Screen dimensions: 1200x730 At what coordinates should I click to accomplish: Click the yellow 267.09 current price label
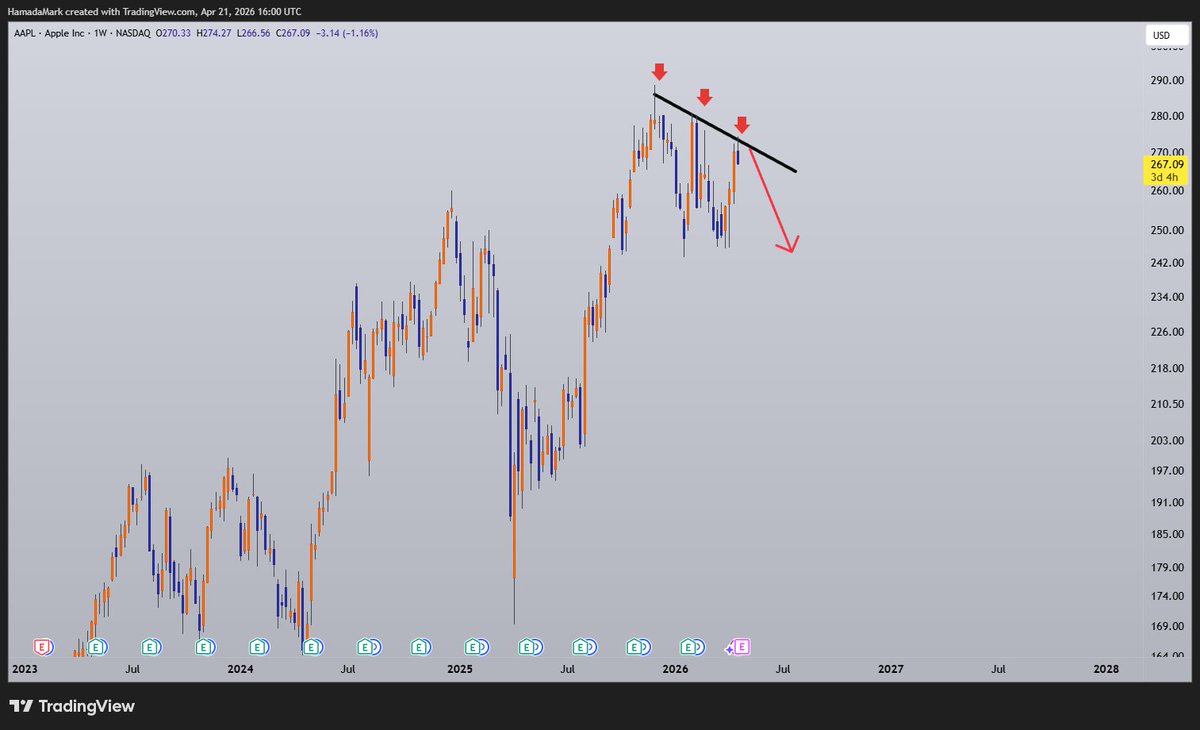point(1167,164)
